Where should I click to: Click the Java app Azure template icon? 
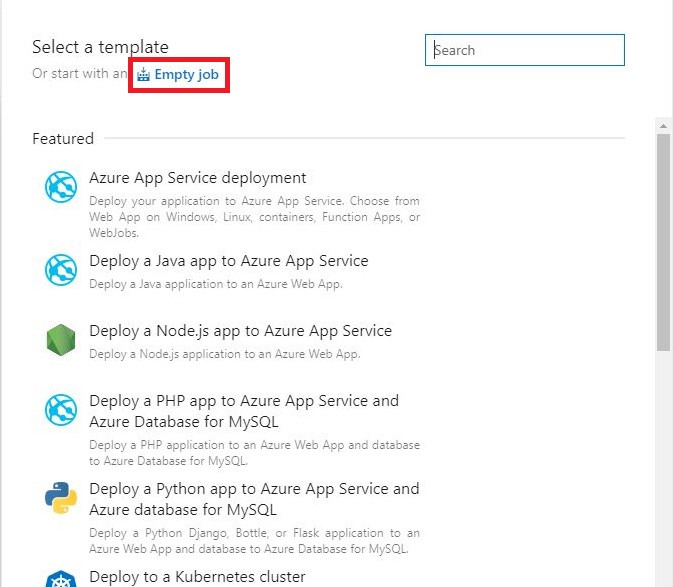click(61, 269)
